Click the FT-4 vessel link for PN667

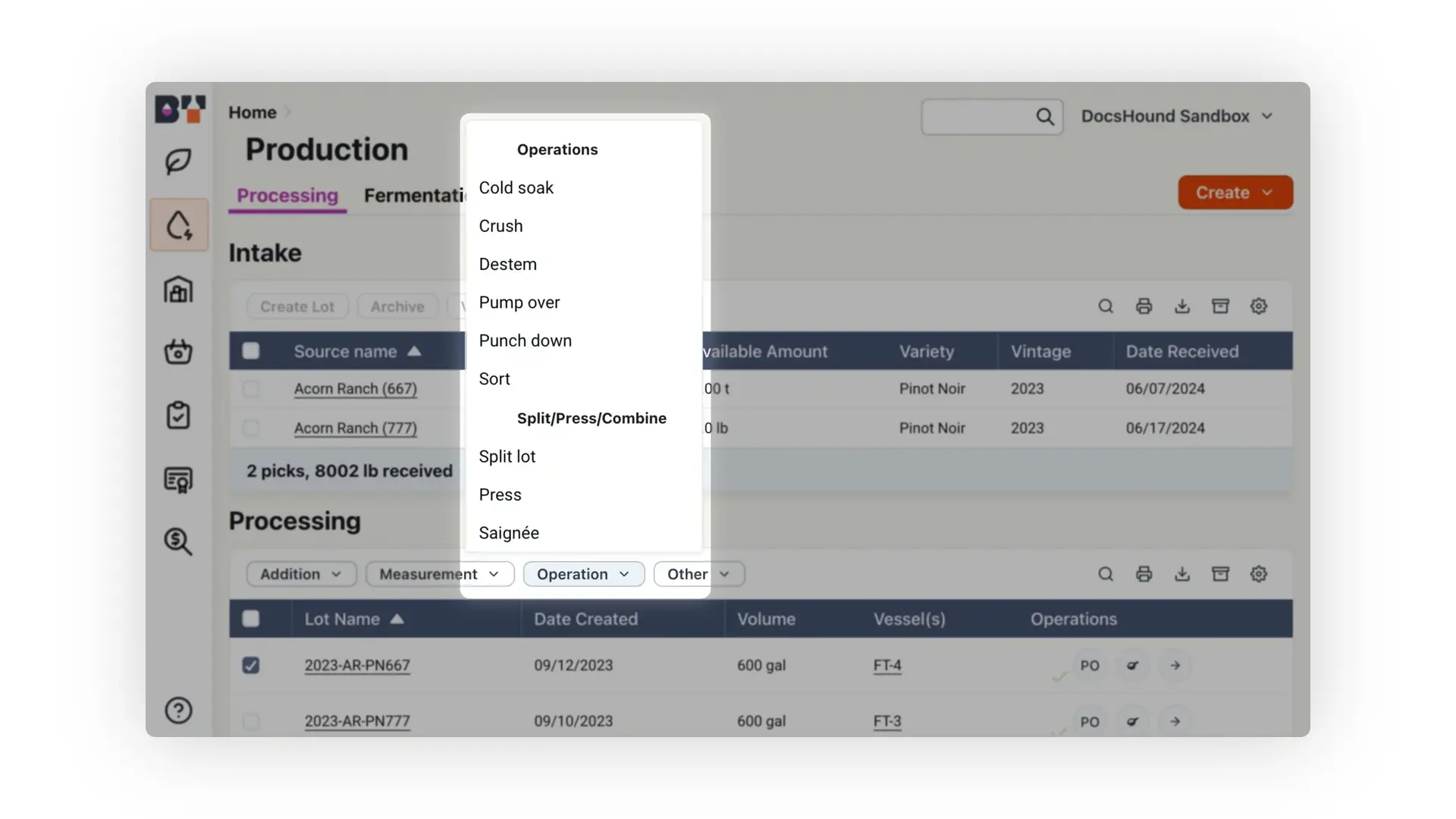pyautogui.click(x=884, y=664)
